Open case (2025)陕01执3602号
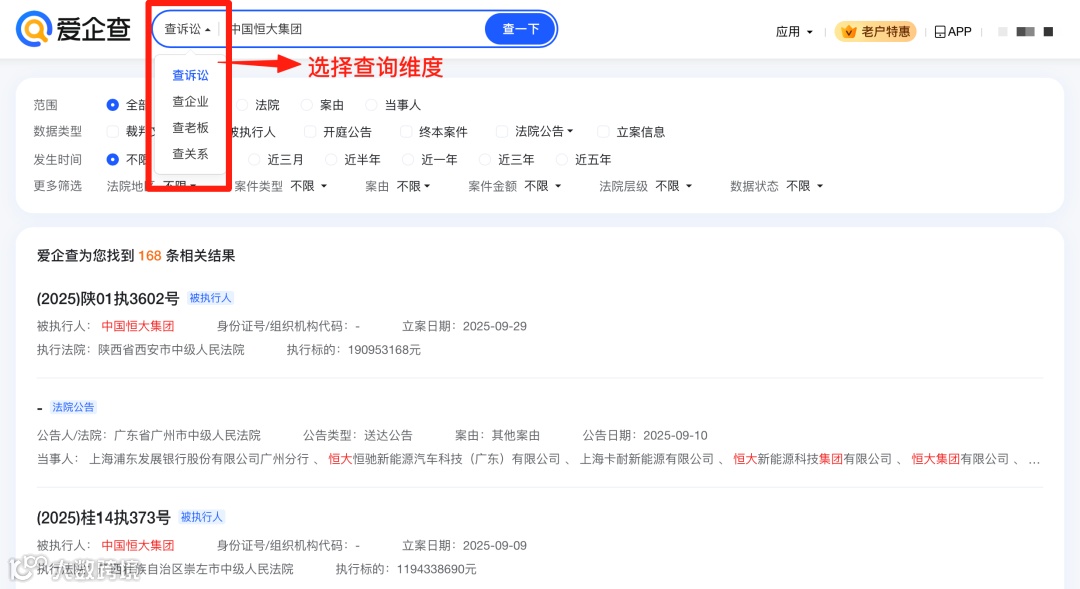 click(x=107, y=298)
